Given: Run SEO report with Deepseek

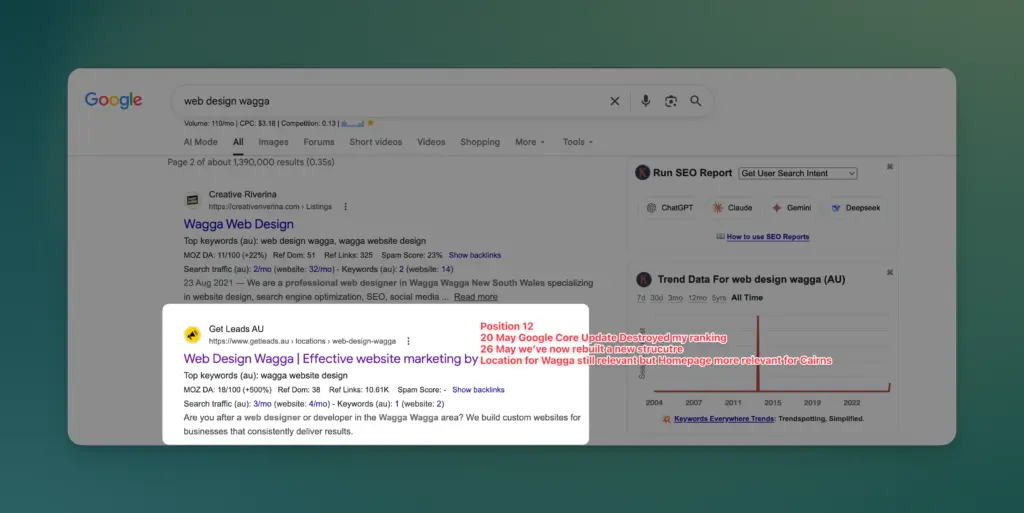Looking at the screenshot, I should pyautogui.click(x=856, y=208).
